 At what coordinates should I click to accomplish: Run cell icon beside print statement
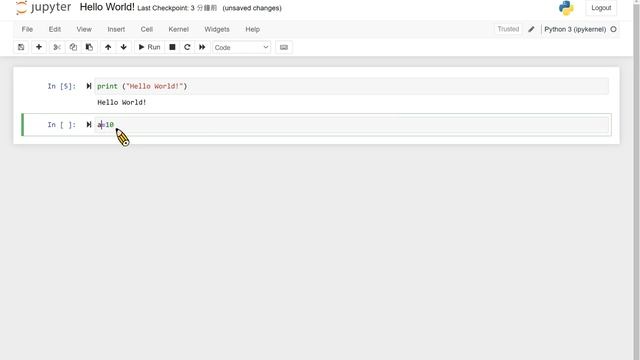click(89, 86)
